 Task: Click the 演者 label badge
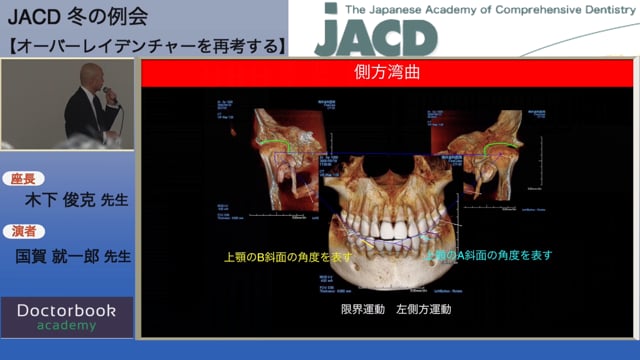(x=24, y=231)
